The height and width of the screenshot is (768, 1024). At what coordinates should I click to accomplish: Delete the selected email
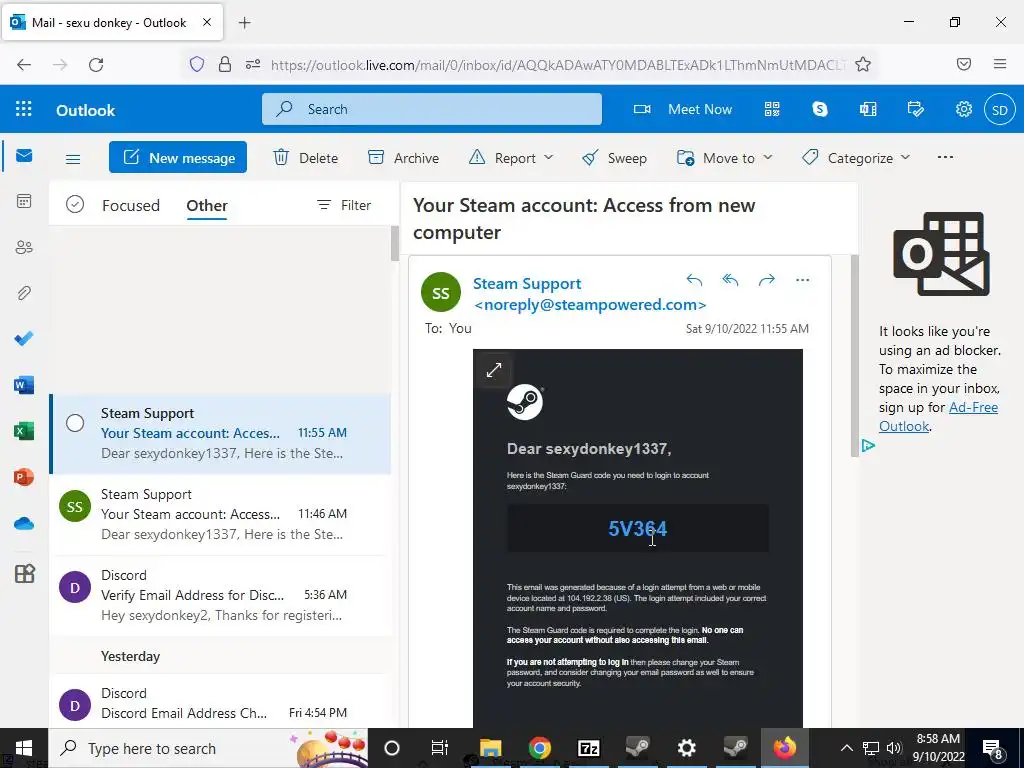[x=305, y=158]
